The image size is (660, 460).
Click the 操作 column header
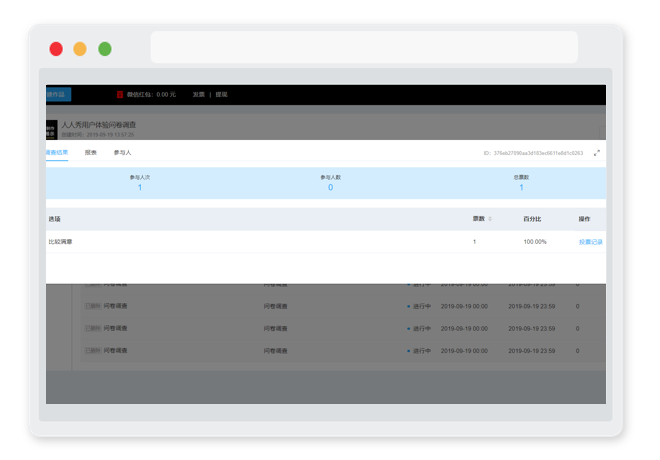pyautogui.click(x=584, y=219)
